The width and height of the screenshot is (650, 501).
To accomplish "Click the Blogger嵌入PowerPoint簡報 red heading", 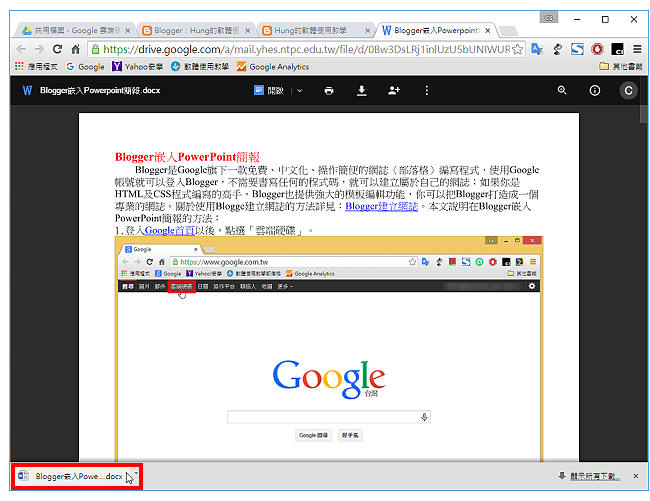I will pos(187,157).
